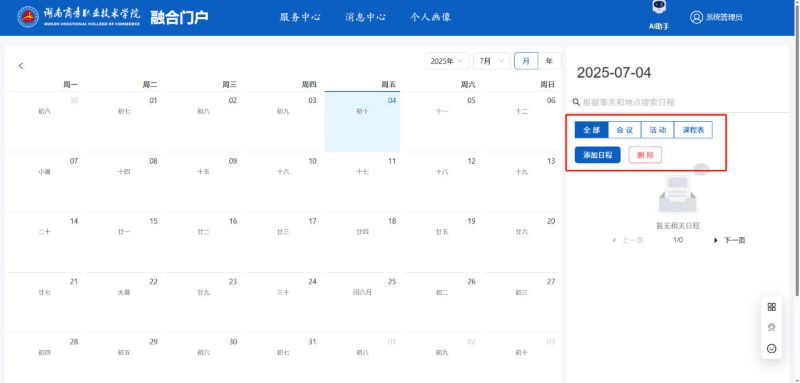The width and height of the screenshot is (800, 383).
Task: Open 消息中心 in the top navigation
Action: pos(365,17)
